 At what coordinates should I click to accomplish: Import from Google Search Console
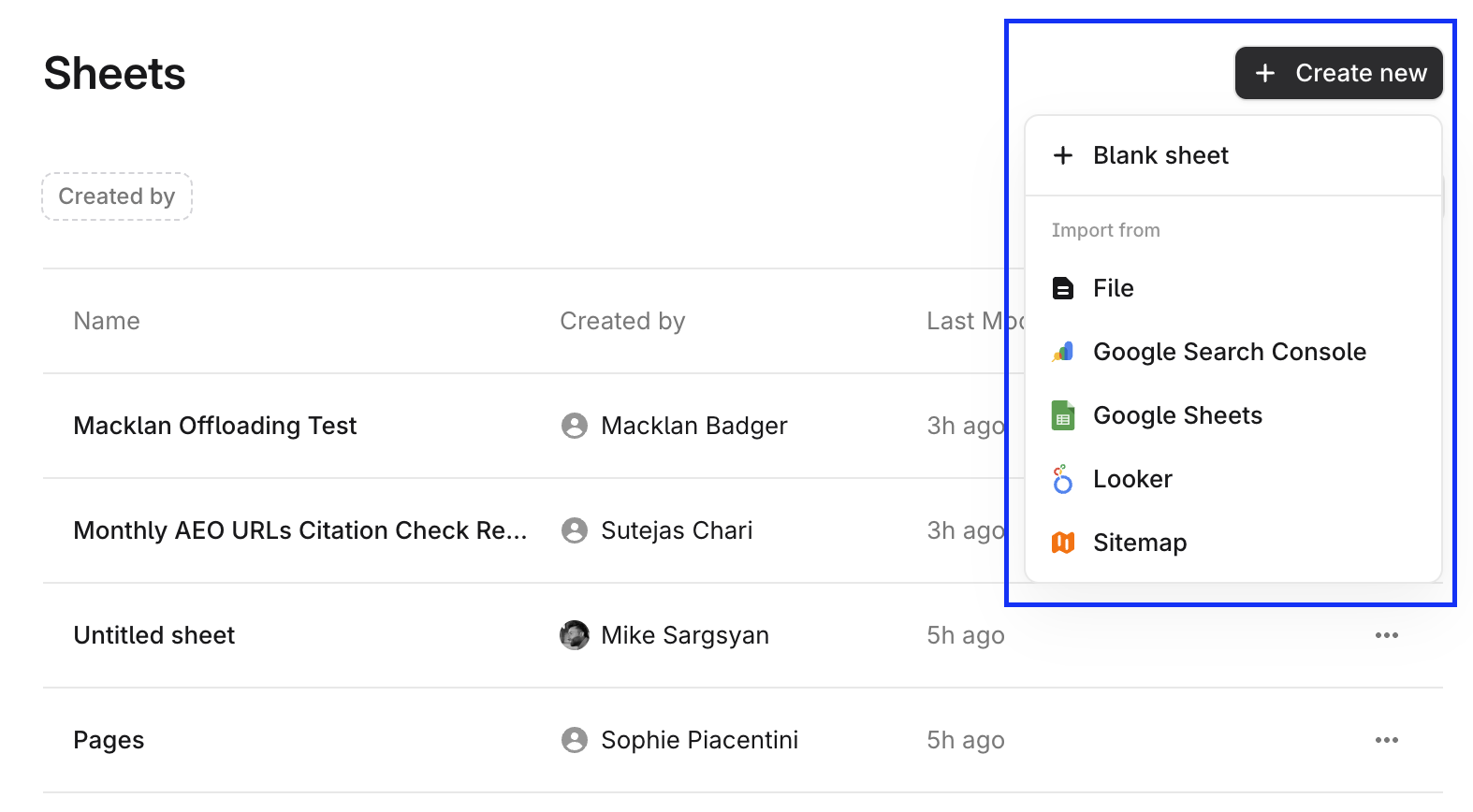1233,352
